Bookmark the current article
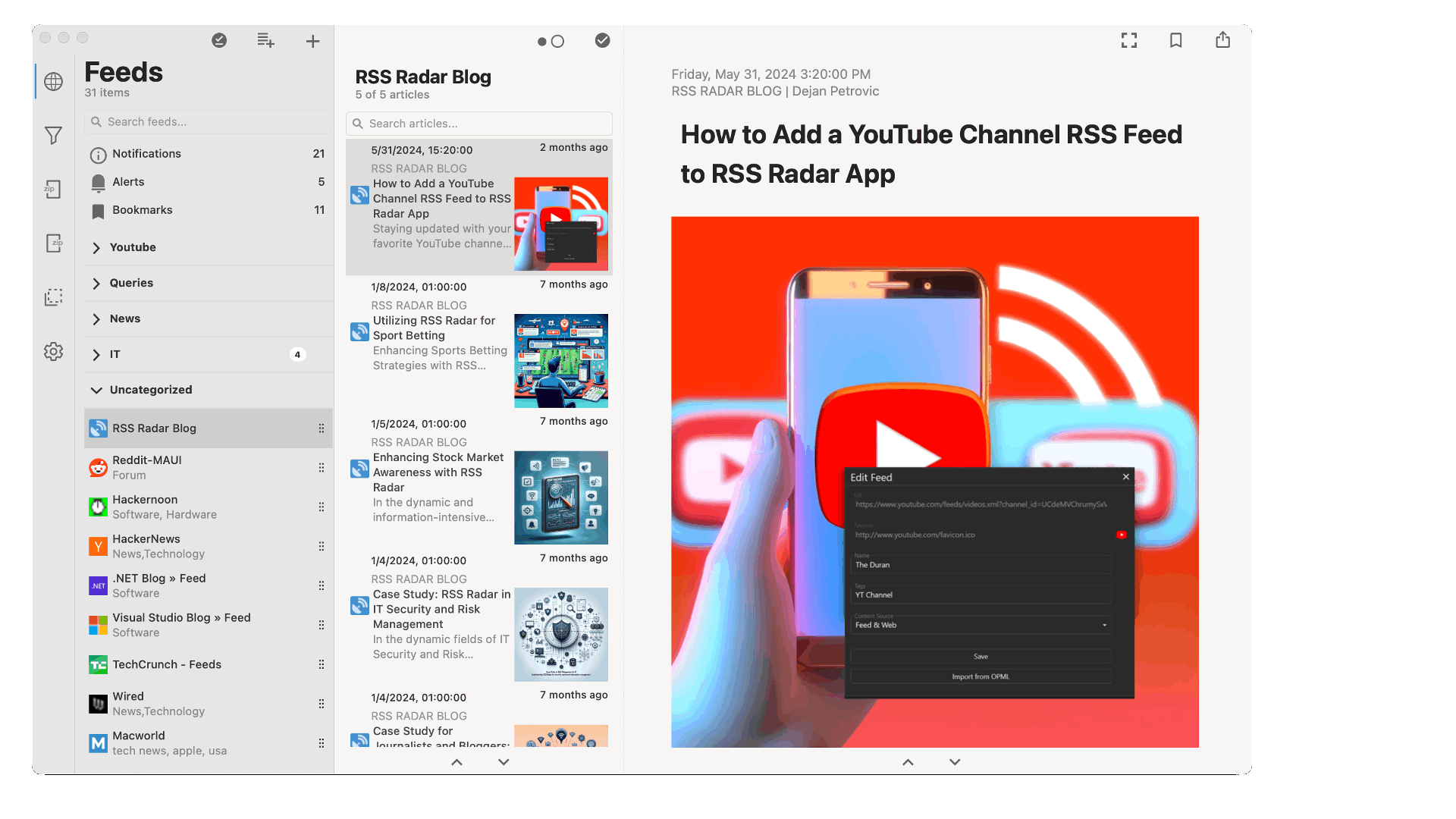Viewport: 1456px width, 819px height. tap(1176, 40)
